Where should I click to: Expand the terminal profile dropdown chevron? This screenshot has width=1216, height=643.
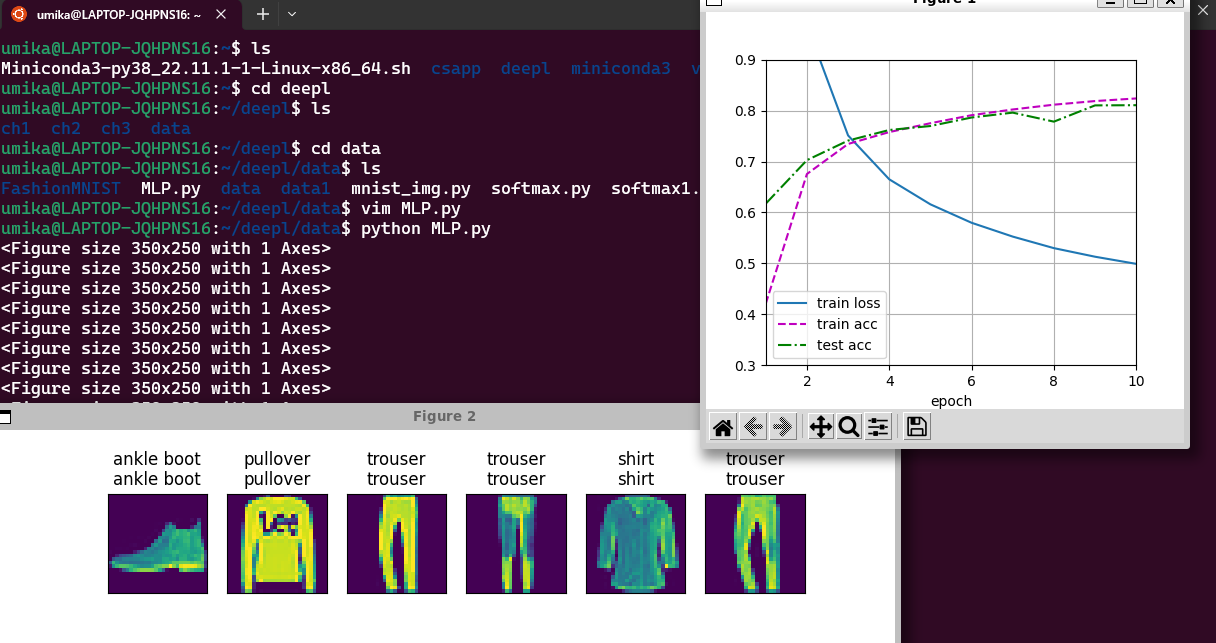click(x=291, y=15)
